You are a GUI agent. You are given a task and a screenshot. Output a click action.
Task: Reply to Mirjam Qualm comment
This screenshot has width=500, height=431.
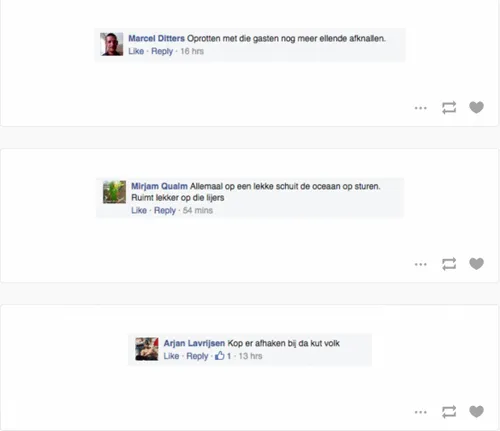[x=165, y=211]
